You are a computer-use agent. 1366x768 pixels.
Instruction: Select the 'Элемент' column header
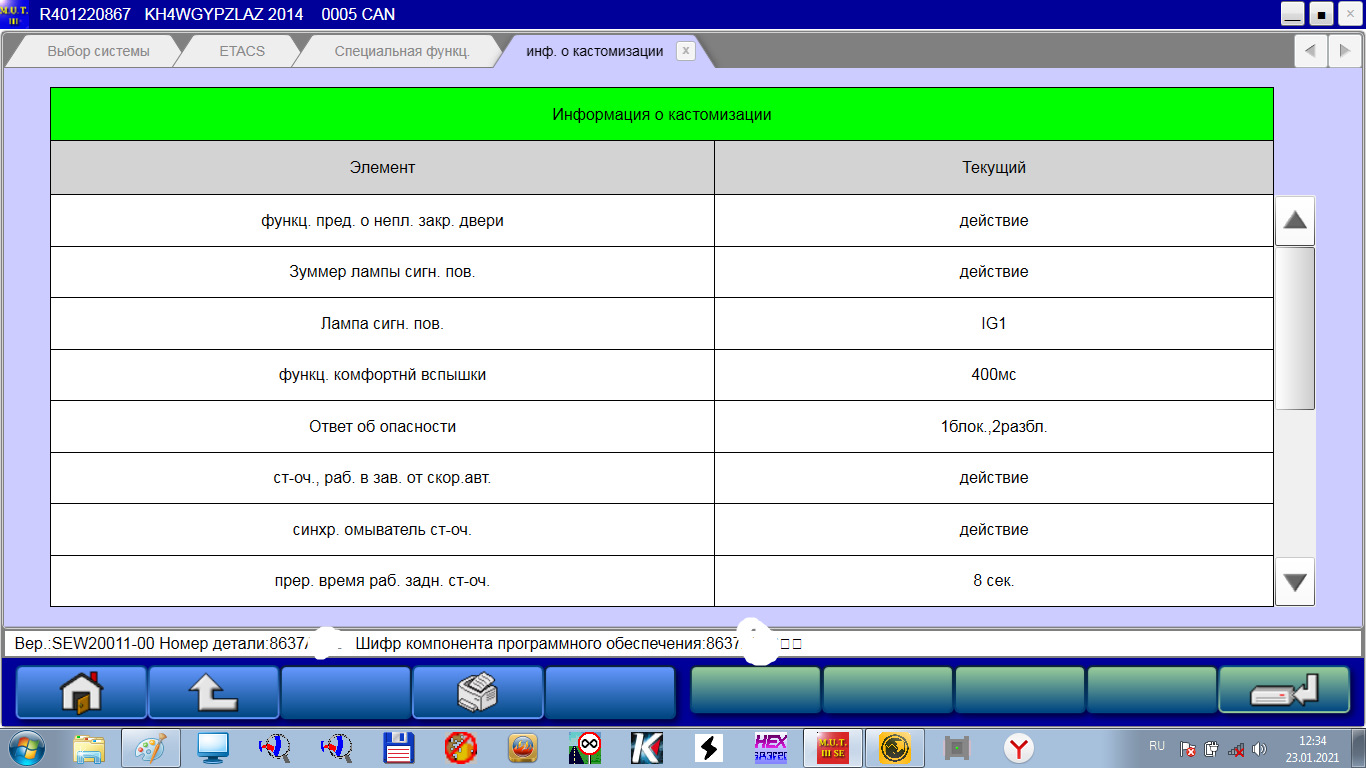(382, 167)
